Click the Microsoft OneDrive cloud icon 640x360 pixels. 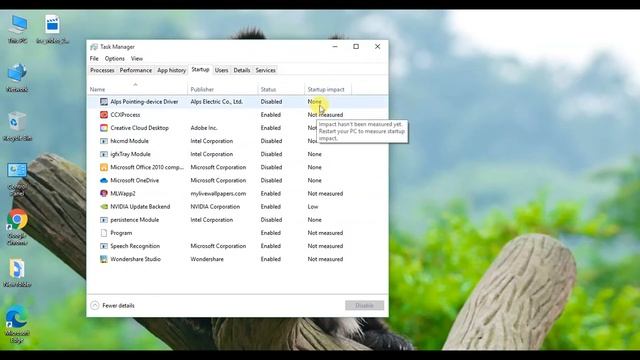coord(104,180)
